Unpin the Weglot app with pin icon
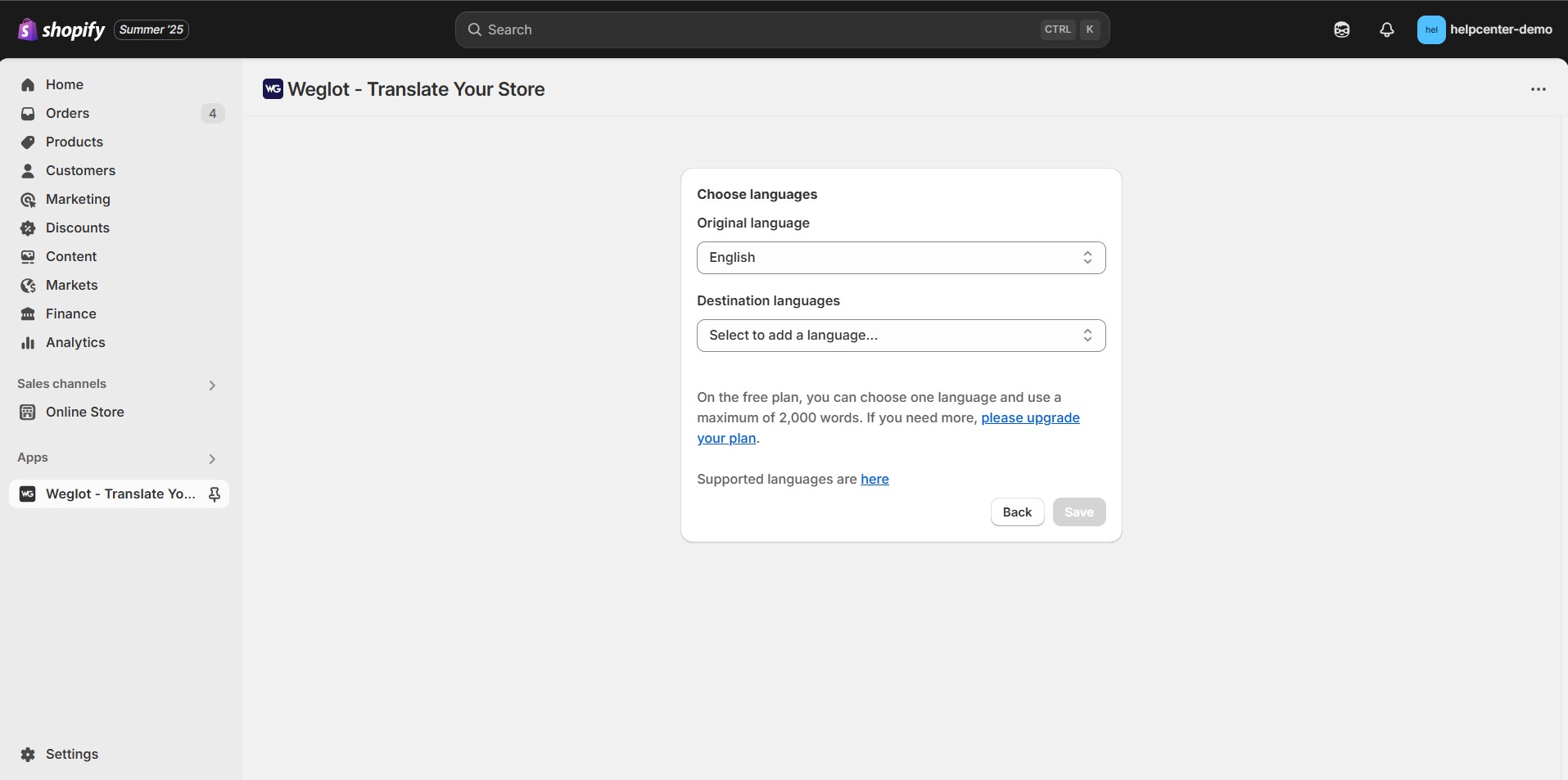This screenshot has height=780, width=1568. (215, 494)
